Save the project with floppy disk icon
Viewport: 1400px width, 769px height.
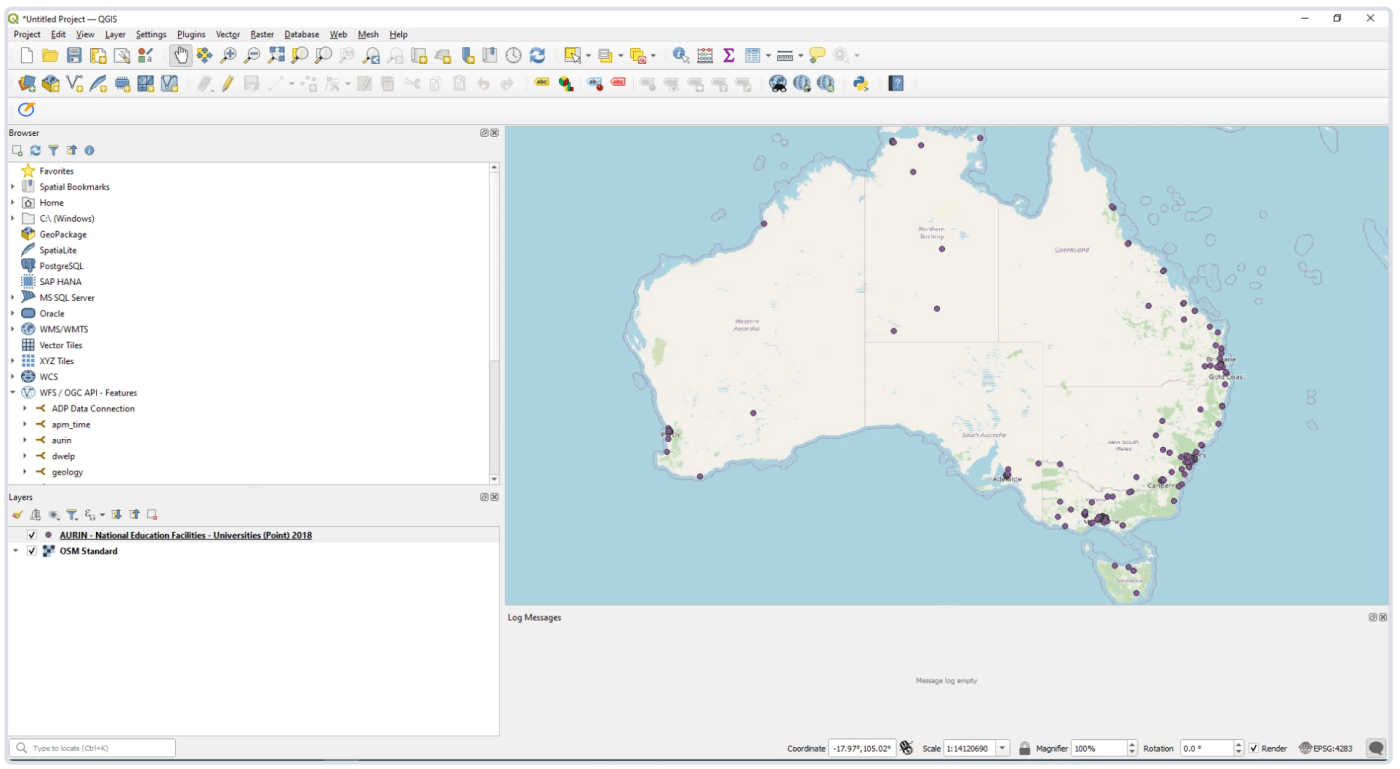click(x=74, y=56)
